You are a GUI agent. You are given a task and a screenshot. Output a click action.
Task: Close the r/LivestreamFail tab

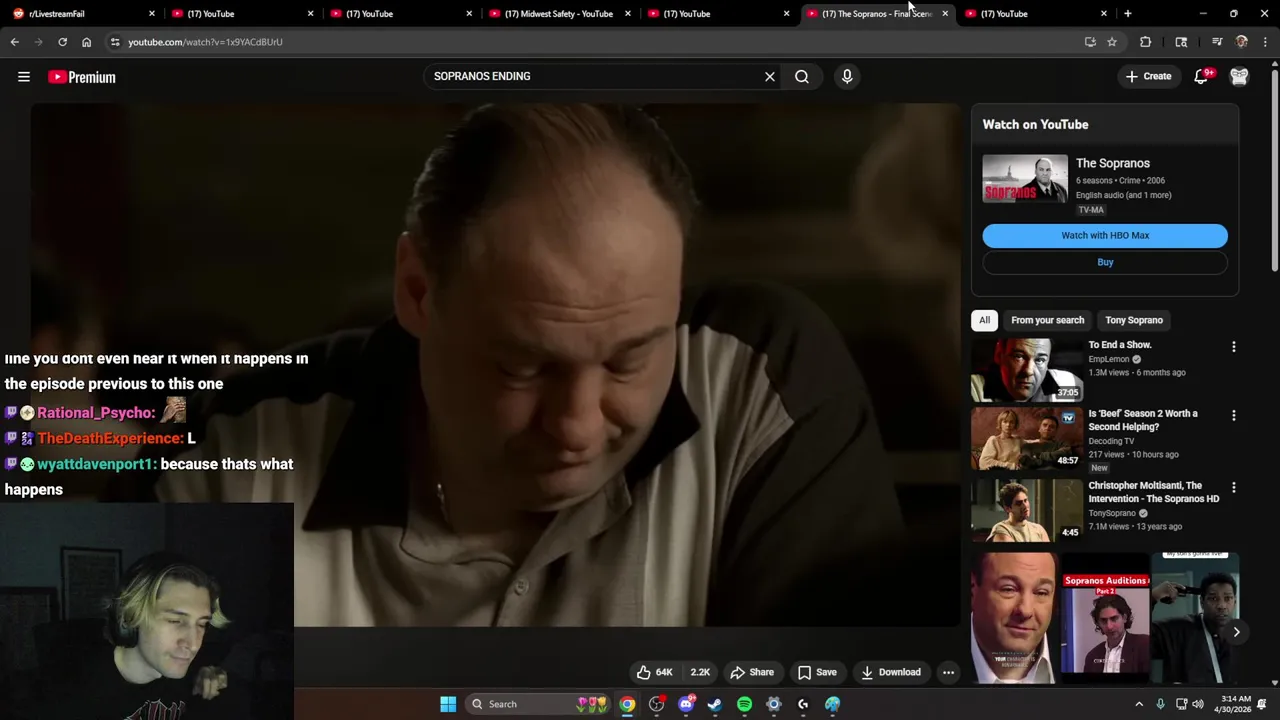[x=152, y=14]
